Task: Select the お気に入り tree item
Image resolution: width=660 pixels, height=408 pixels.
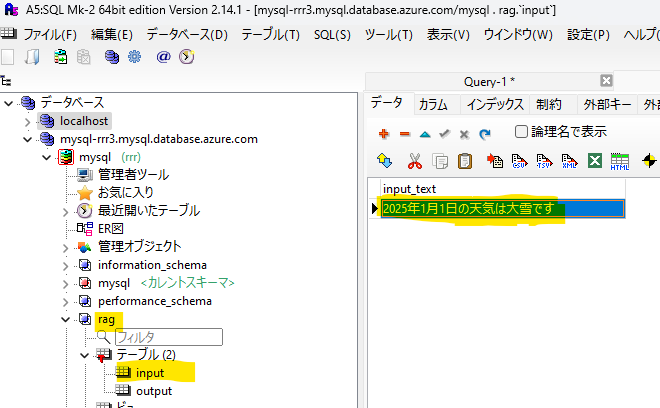Action: click(x=125, y=193)
